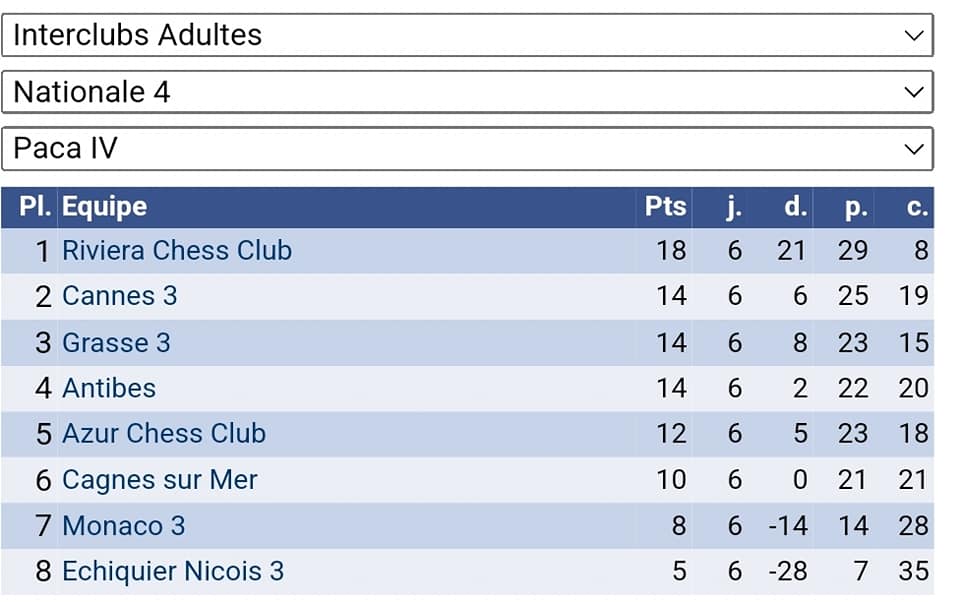The width and height of the screenshot is (960, 605).
Task: Click the Antibes team link
Action: coord(109,388)
